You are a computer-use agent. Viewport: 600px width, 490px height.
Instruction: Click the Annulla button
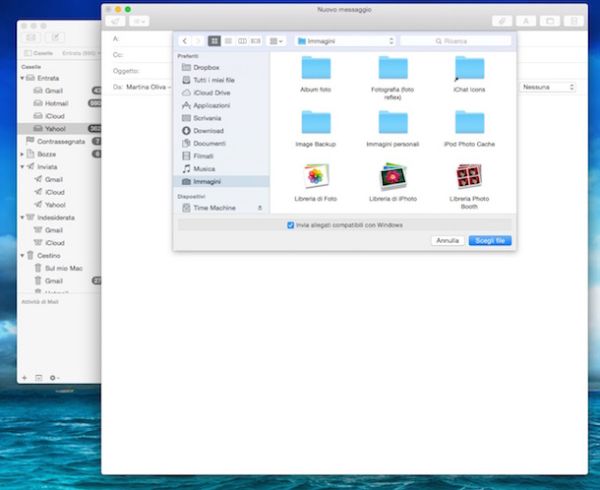447,241
